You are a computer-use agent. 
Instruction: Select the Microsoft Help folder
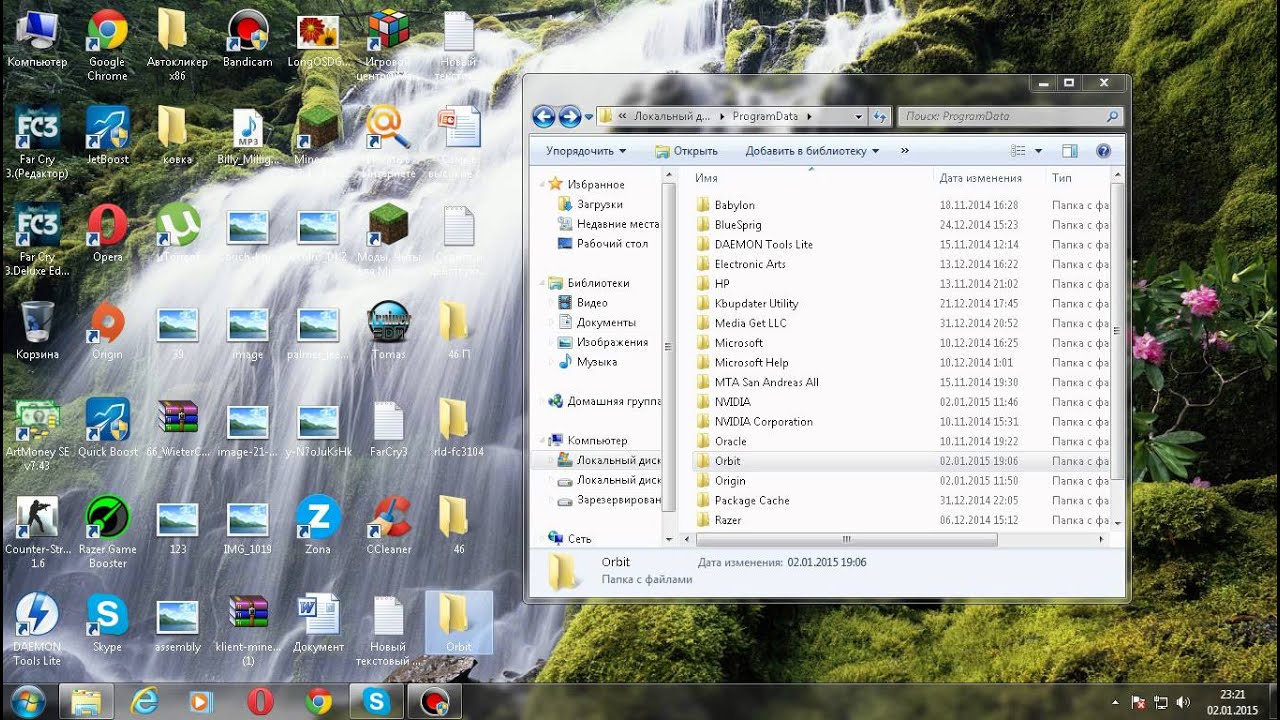pos(742,362)
